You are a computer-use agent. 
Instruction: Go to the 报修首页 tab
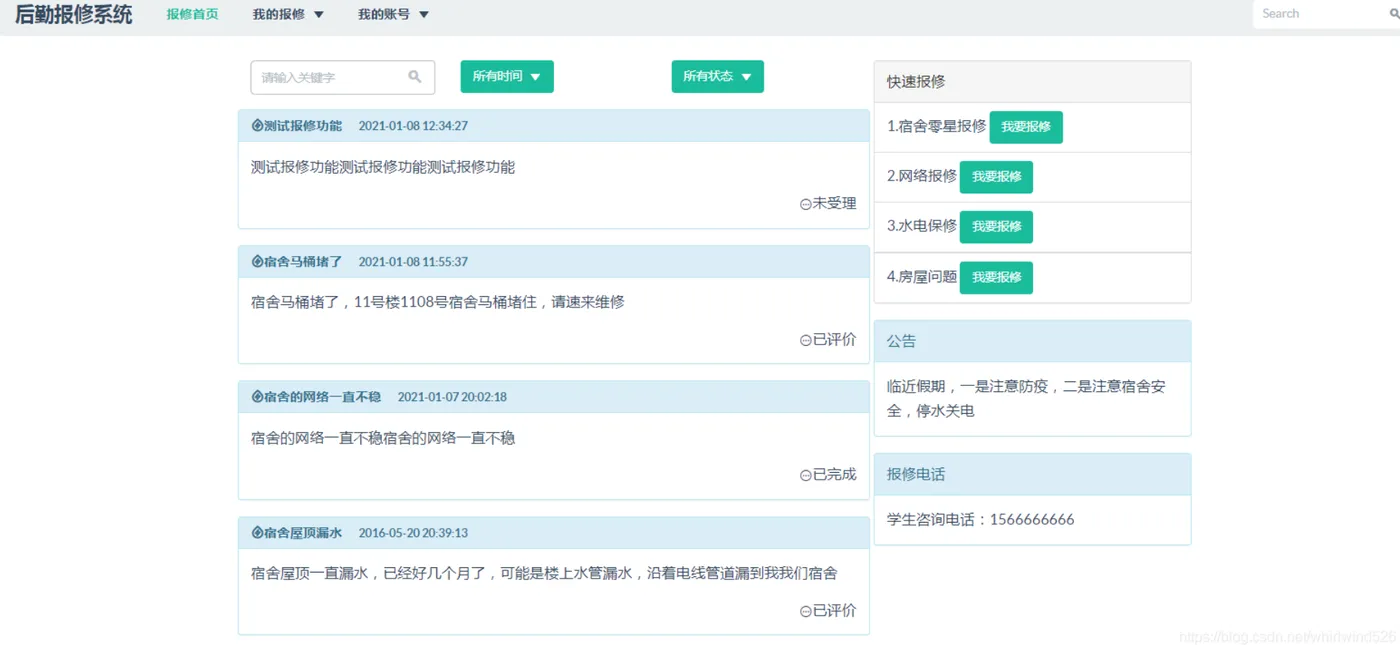[192, 15]
